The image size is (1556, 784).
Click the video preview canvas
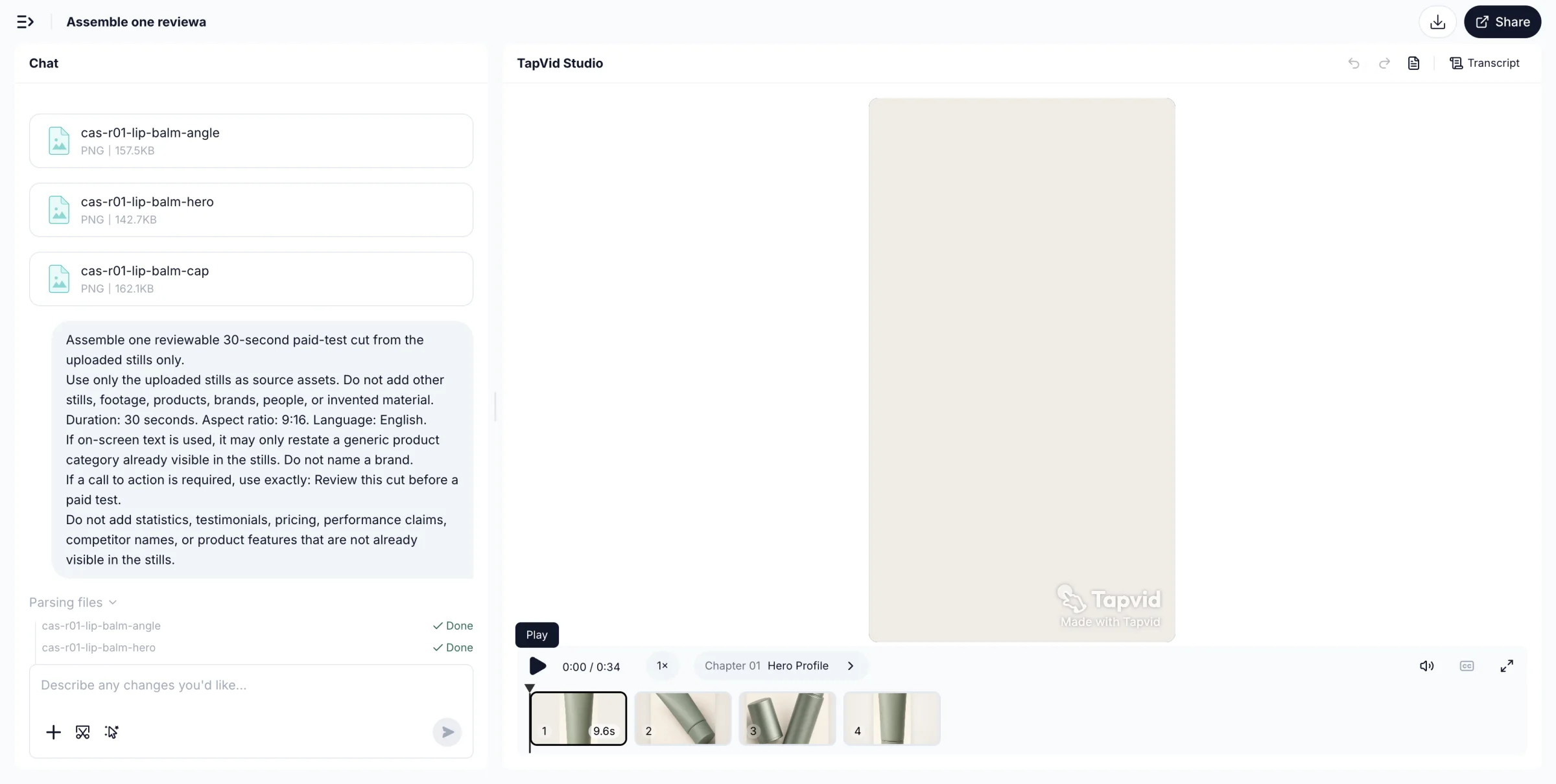click(x=1022, y=370)
